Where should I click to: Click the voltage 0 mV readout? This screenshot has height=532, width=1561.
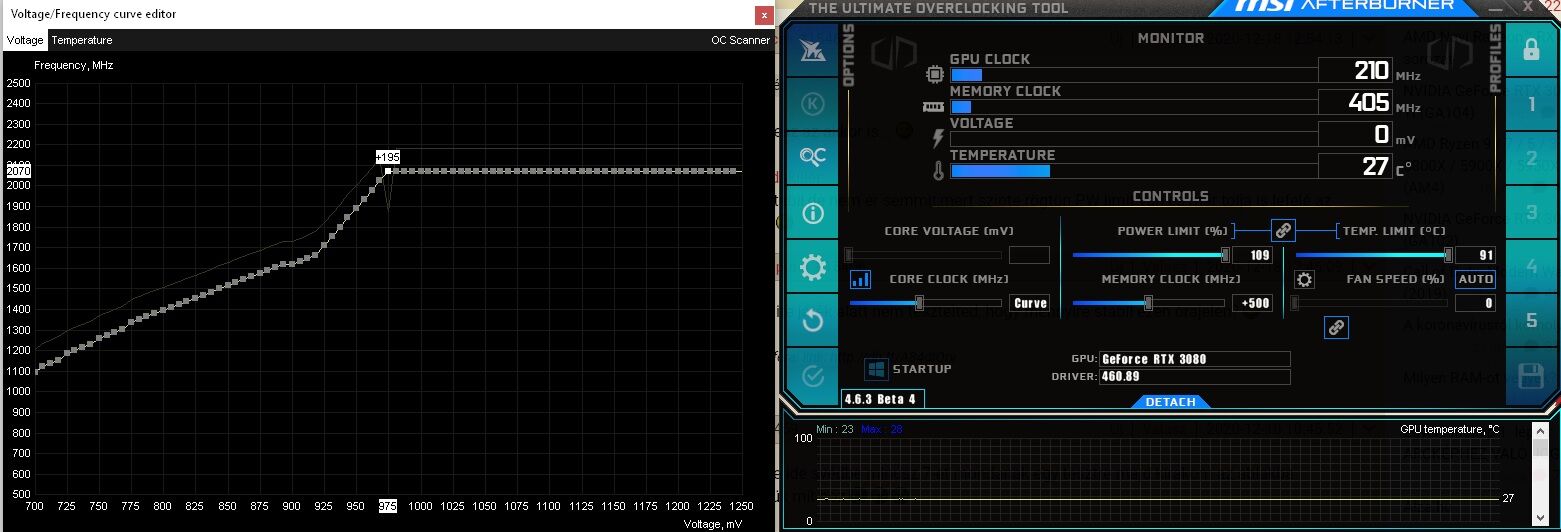click(x=1357, y=134)
